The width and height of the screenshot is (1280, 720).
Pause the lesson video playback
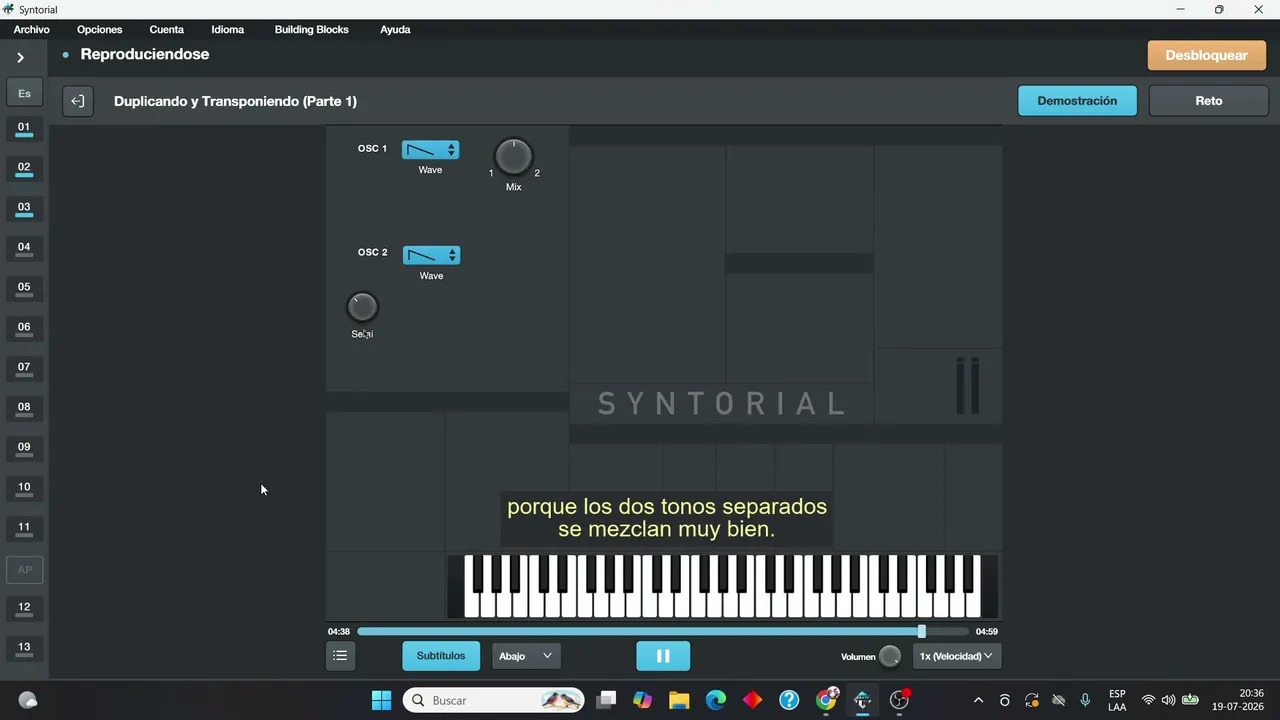tap(663, 656)
